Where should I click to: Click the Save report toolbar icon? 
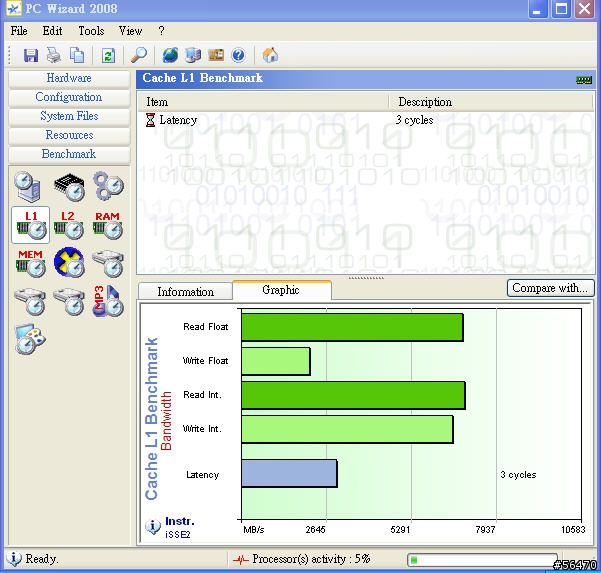(x=31, y=55)
